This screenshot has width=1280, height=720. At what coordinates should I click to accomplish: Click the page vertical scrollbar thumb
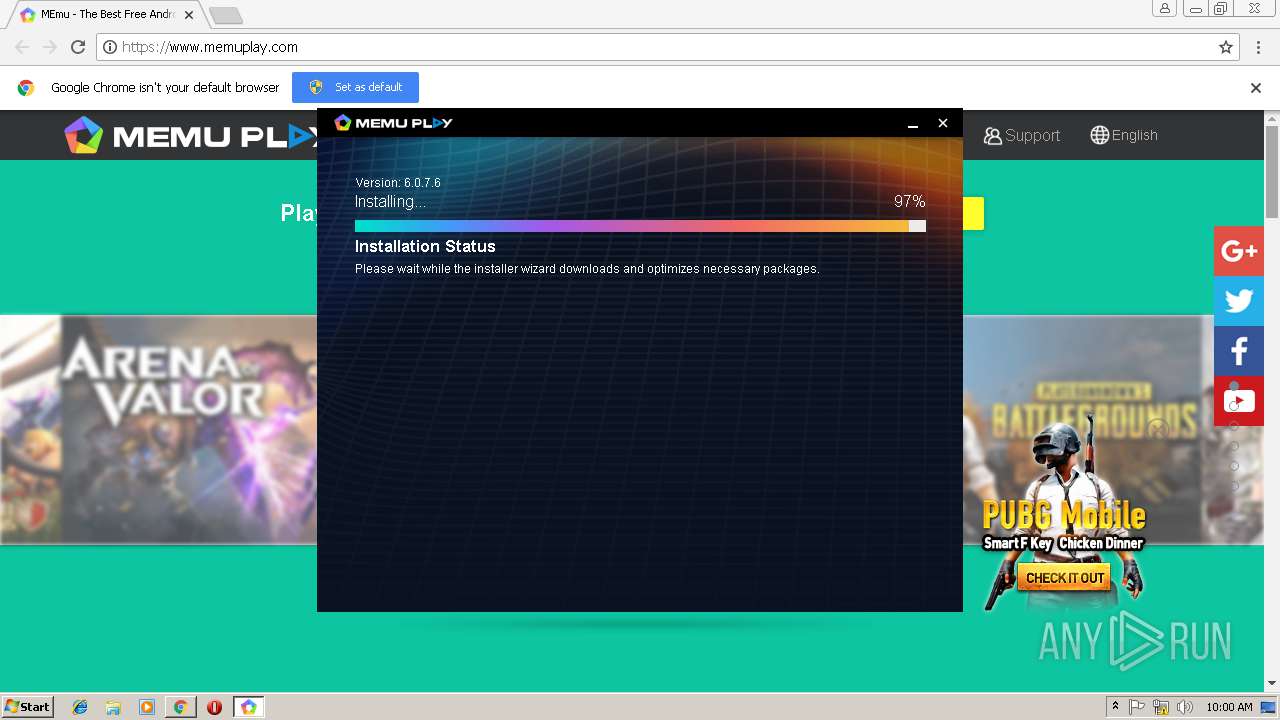point(1272,170)
